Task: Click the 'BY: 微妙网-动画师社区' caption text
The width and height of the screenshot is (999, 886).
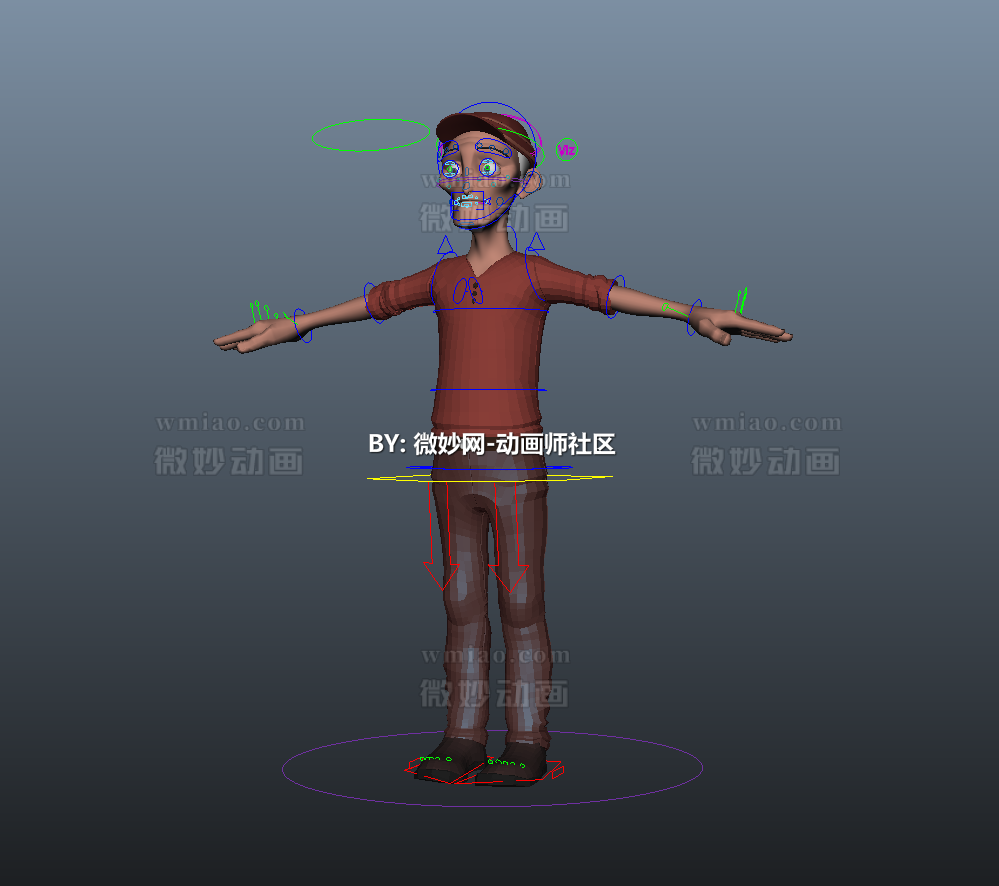Action: tap(491, 444)
